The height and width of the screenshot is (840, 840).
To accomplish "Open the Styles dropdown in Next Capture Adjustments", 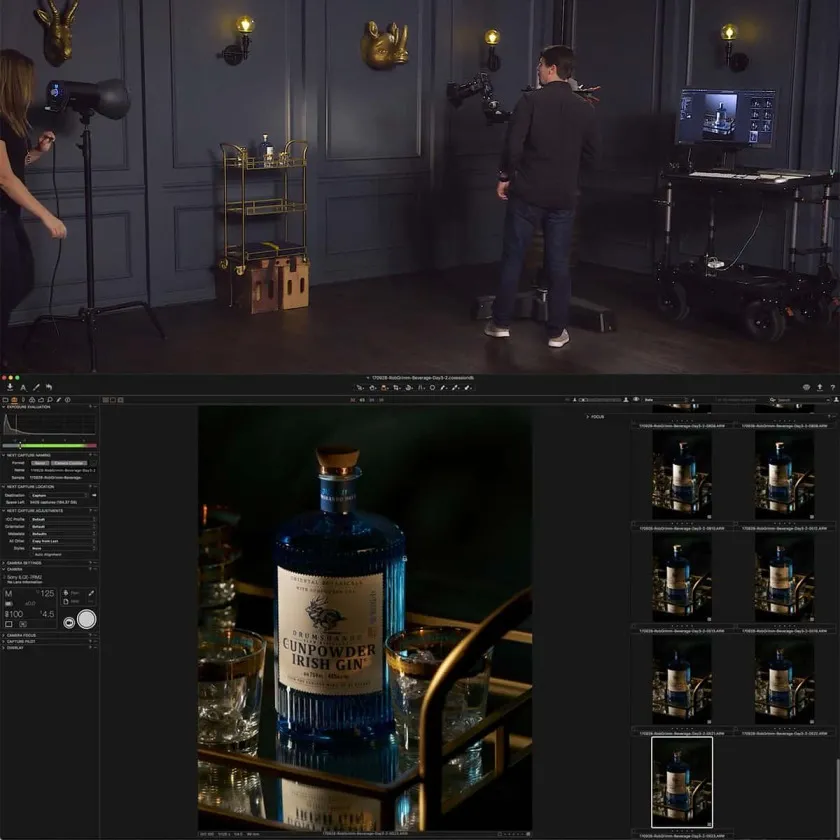I will (x=62, y=547).
